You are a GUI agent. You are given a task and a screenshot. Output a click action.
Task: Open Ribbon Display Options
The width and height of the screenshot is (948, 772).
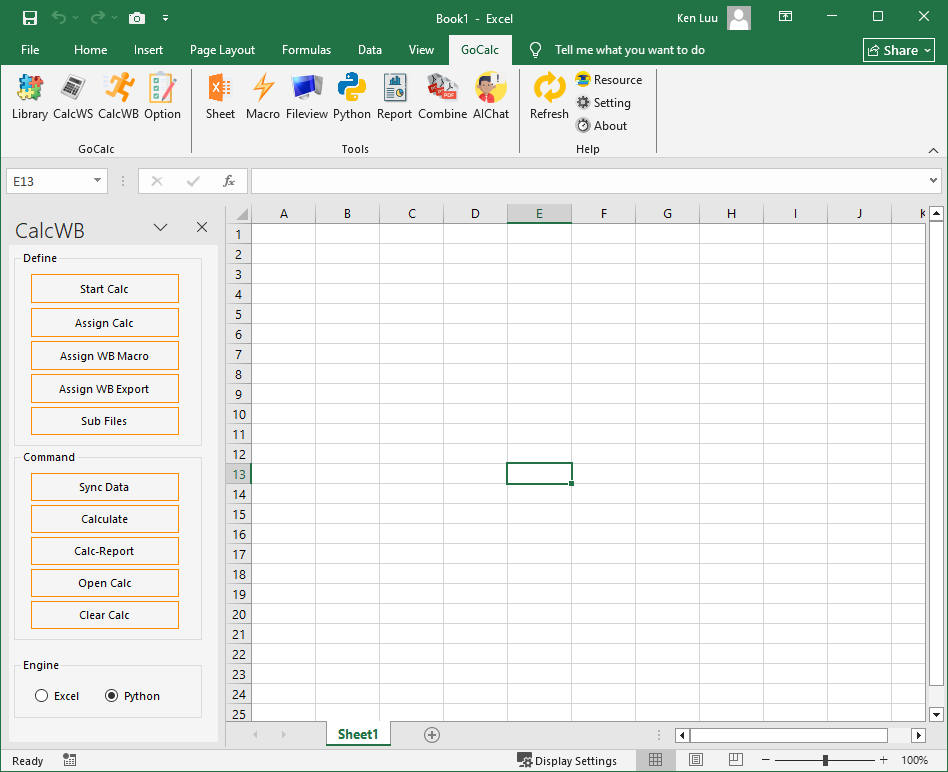point(785,17)
